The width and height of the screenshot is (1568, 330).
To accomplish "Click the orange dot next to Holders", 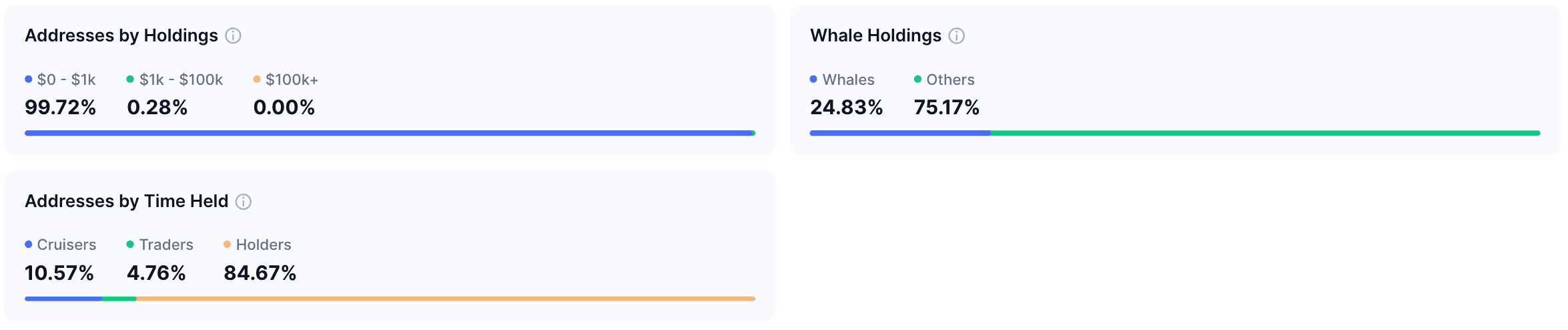I will [227, 244].
